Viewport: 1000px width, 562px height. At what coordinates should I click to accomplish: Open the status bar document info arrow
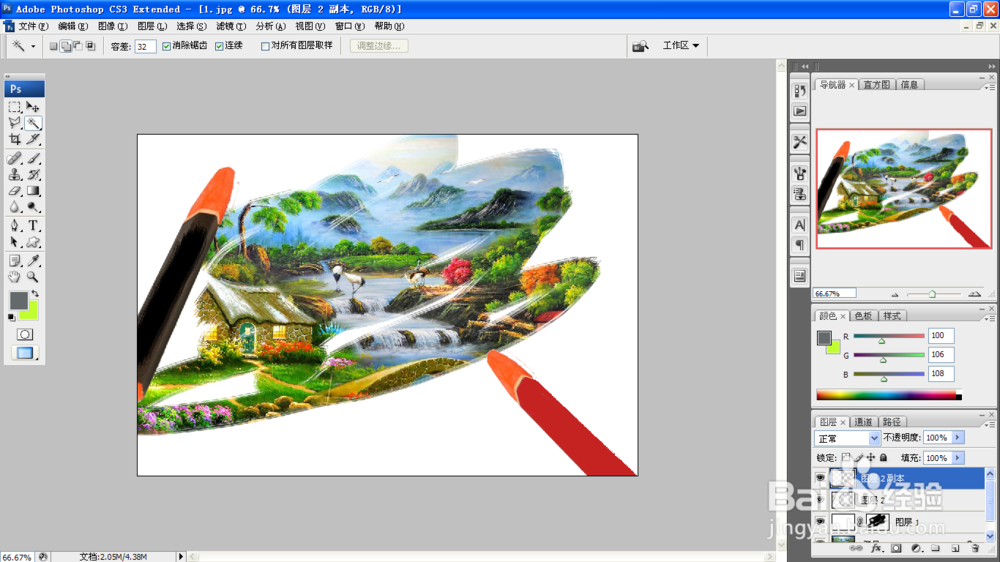click(180, 557)
